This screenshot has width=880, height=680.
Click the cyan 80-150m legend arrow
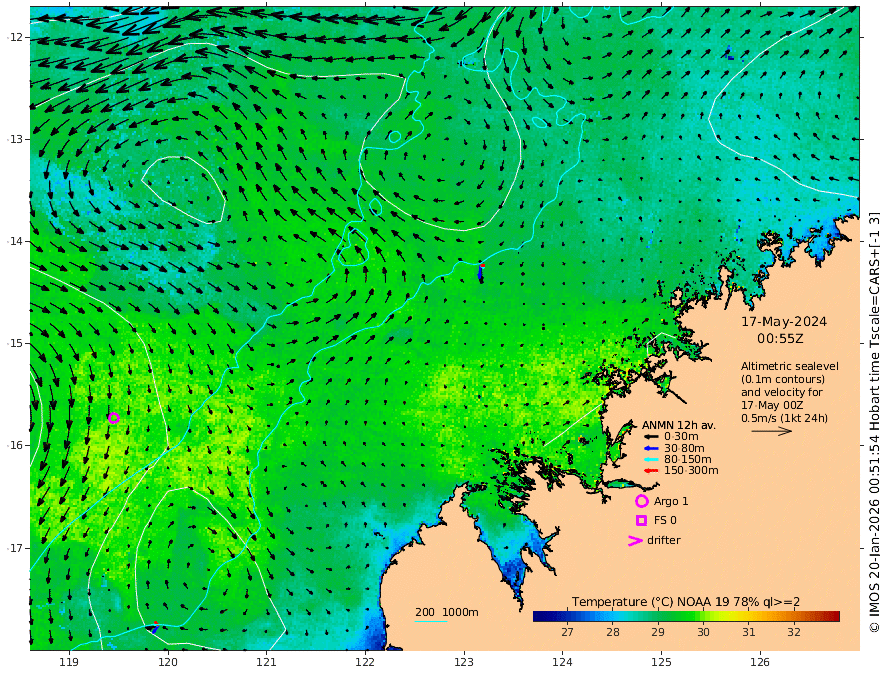(x=651, y=460)
